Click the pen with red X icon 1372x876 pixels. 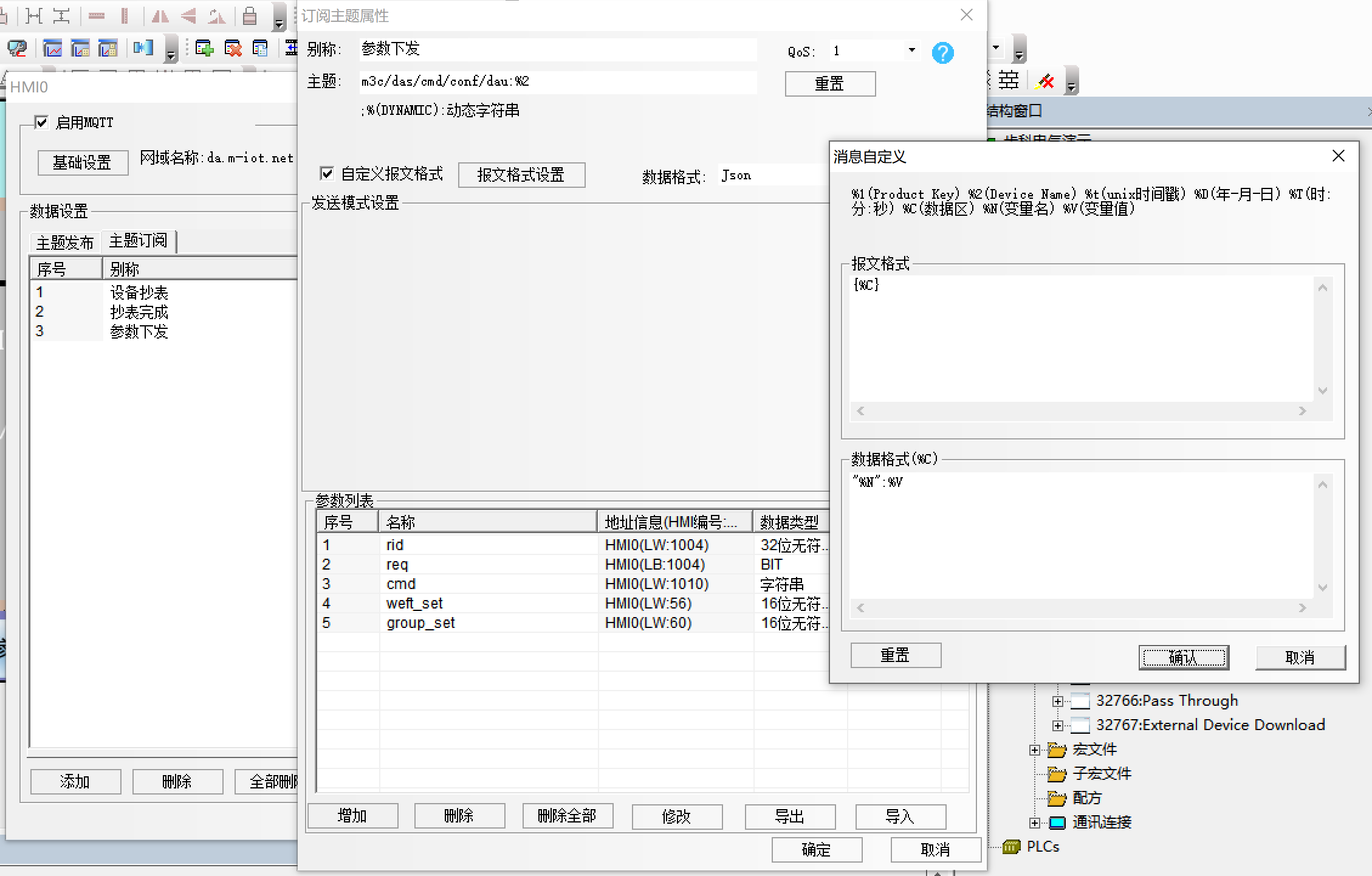coord(1045,81)
